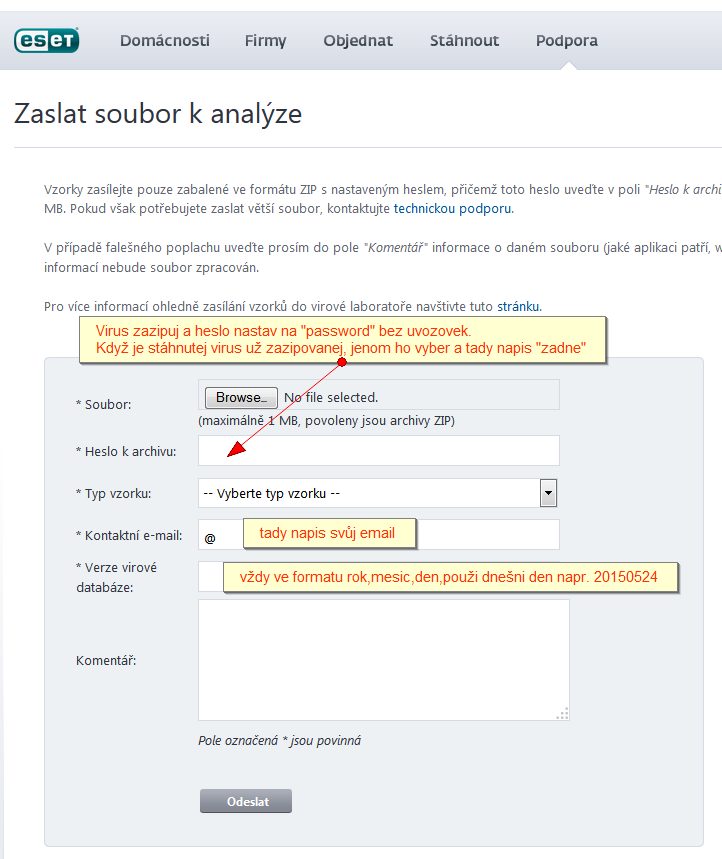Open the Objednat navigation item
Screen dimensions: 722x859
point(358,41)
